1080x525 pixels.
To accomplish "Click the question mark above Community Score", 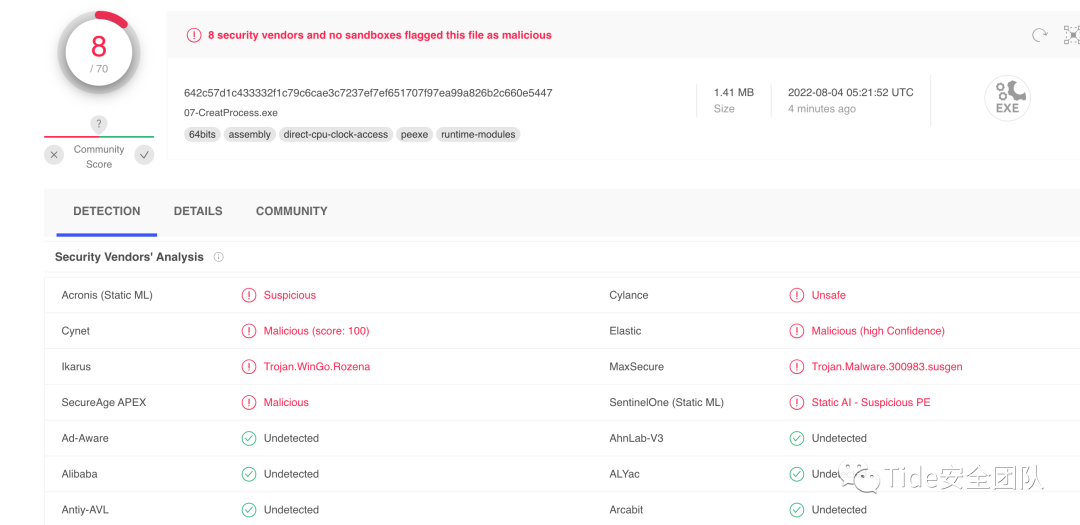I will 99,124.
